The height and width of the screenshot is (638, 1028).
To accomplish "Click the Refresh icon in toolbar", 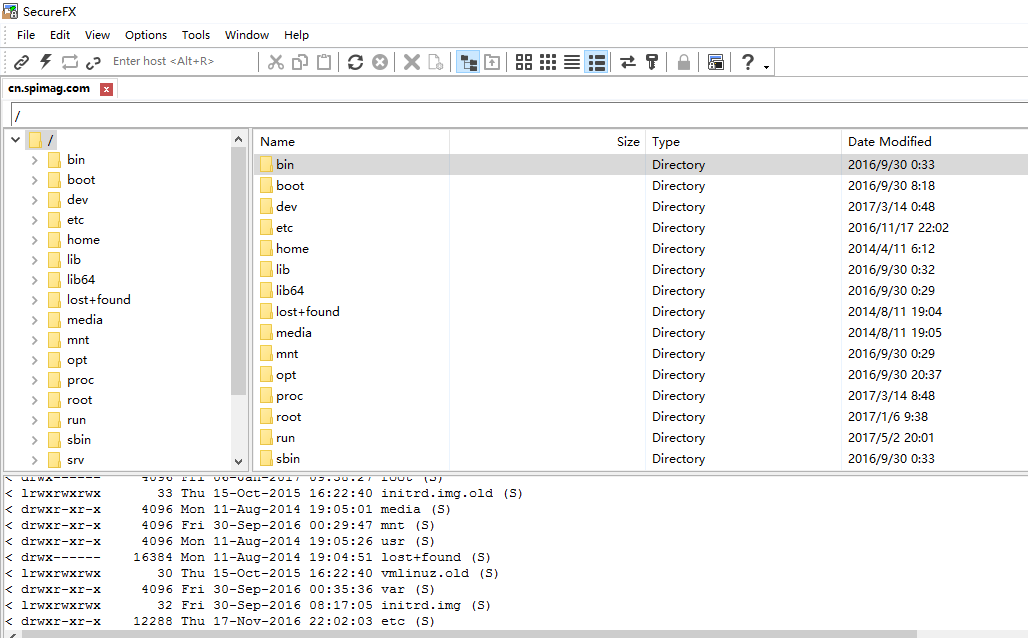I will pos(355,62).
